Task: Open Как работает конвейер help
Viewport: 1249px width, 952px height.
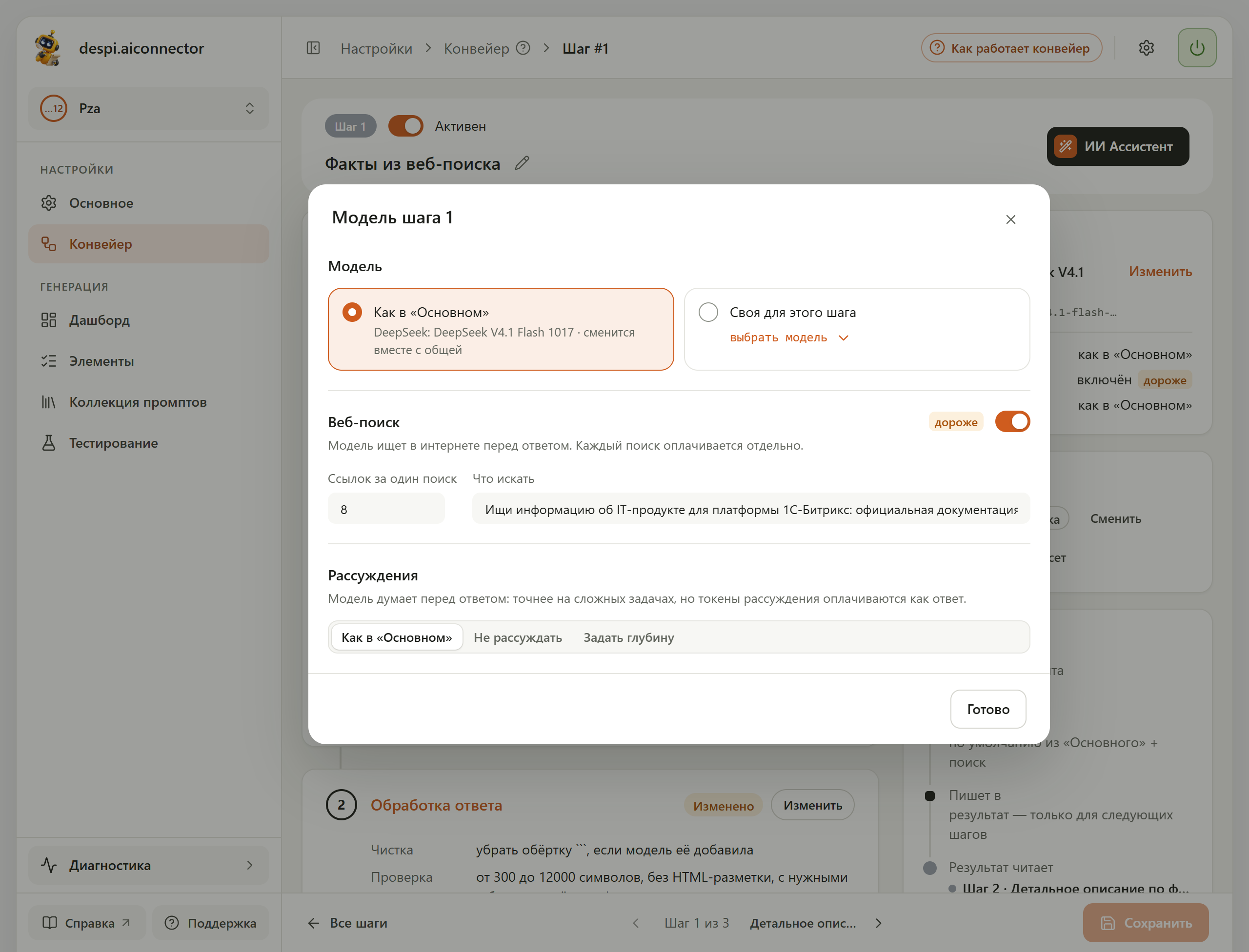Action: (x=1011, y=48)
